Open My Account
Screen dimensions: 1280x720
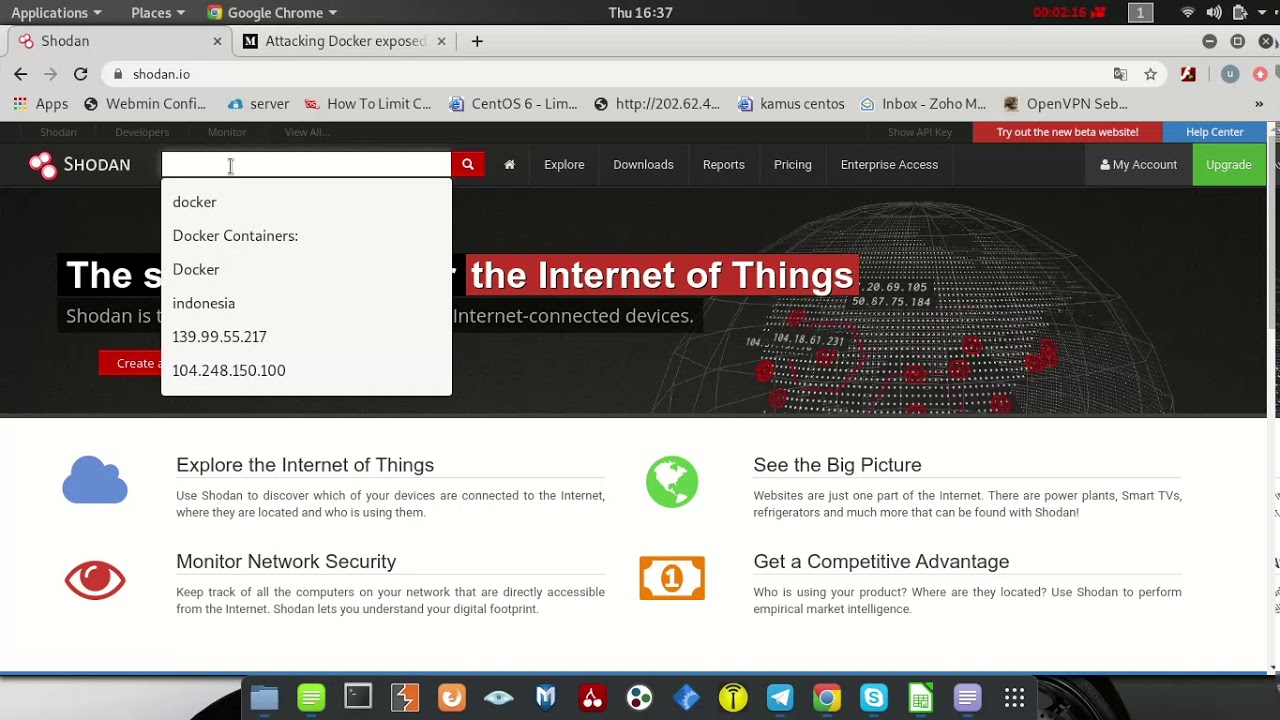[1138, 165]
